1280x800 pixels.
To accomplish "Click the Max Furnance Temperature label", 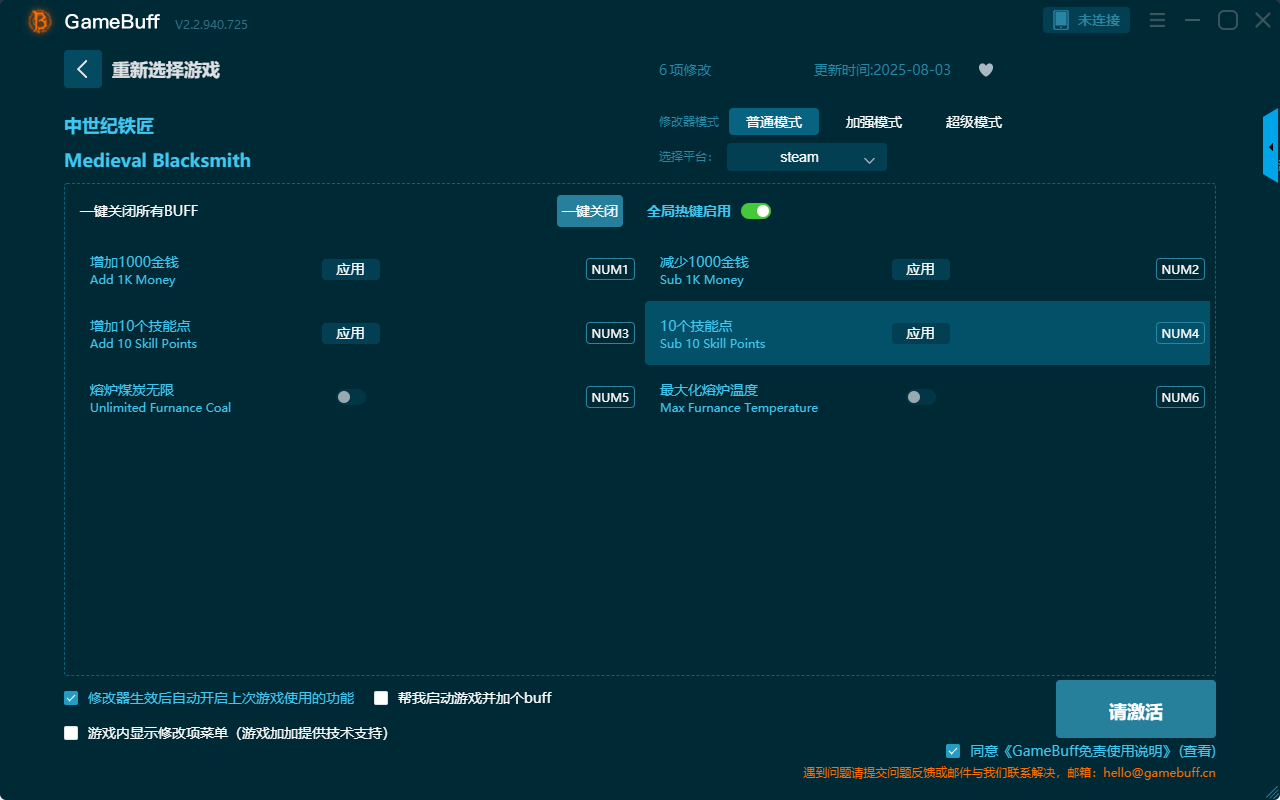I will 739,408.
